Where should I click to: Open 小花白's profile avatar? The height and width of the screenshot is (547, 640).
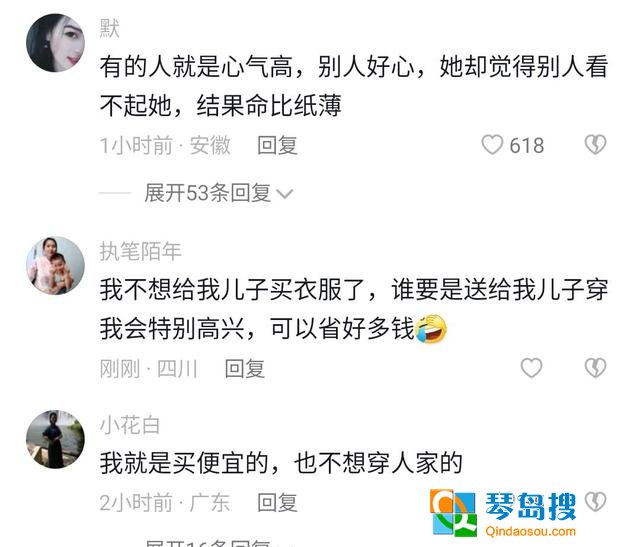tap(56, 439)
